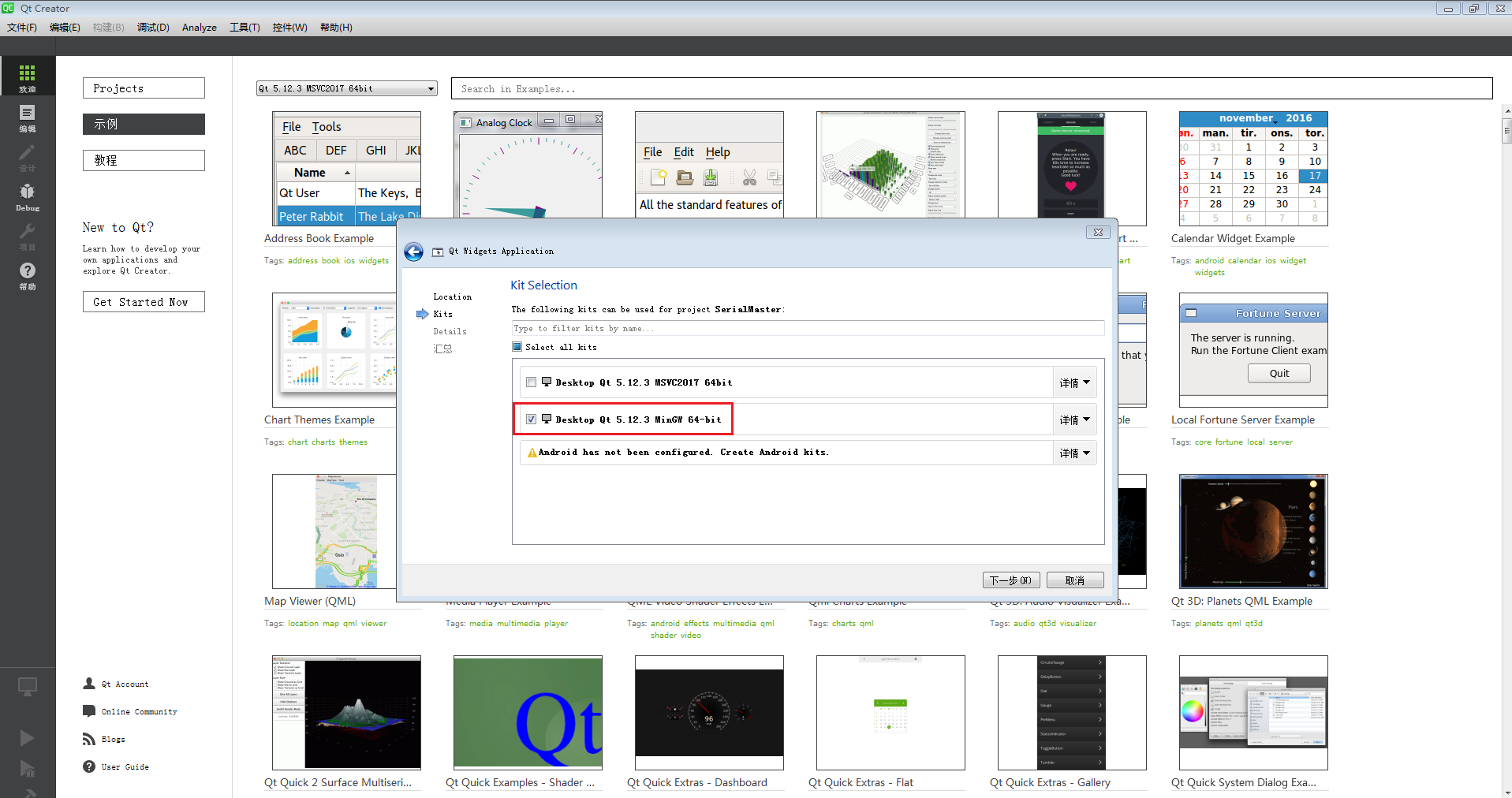Open the 教程 tutorials button
This screenshot has height=798, width=1512.
(x=144, y=160)
